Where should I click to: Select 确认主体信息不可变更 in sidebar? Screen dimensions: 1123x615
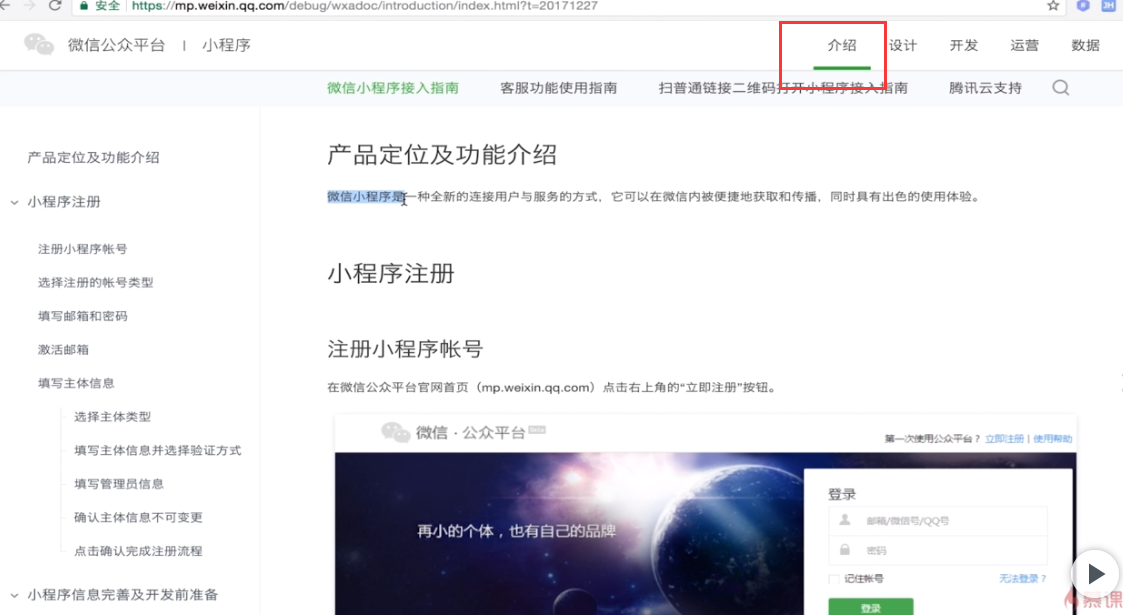(x=138, y=518)
